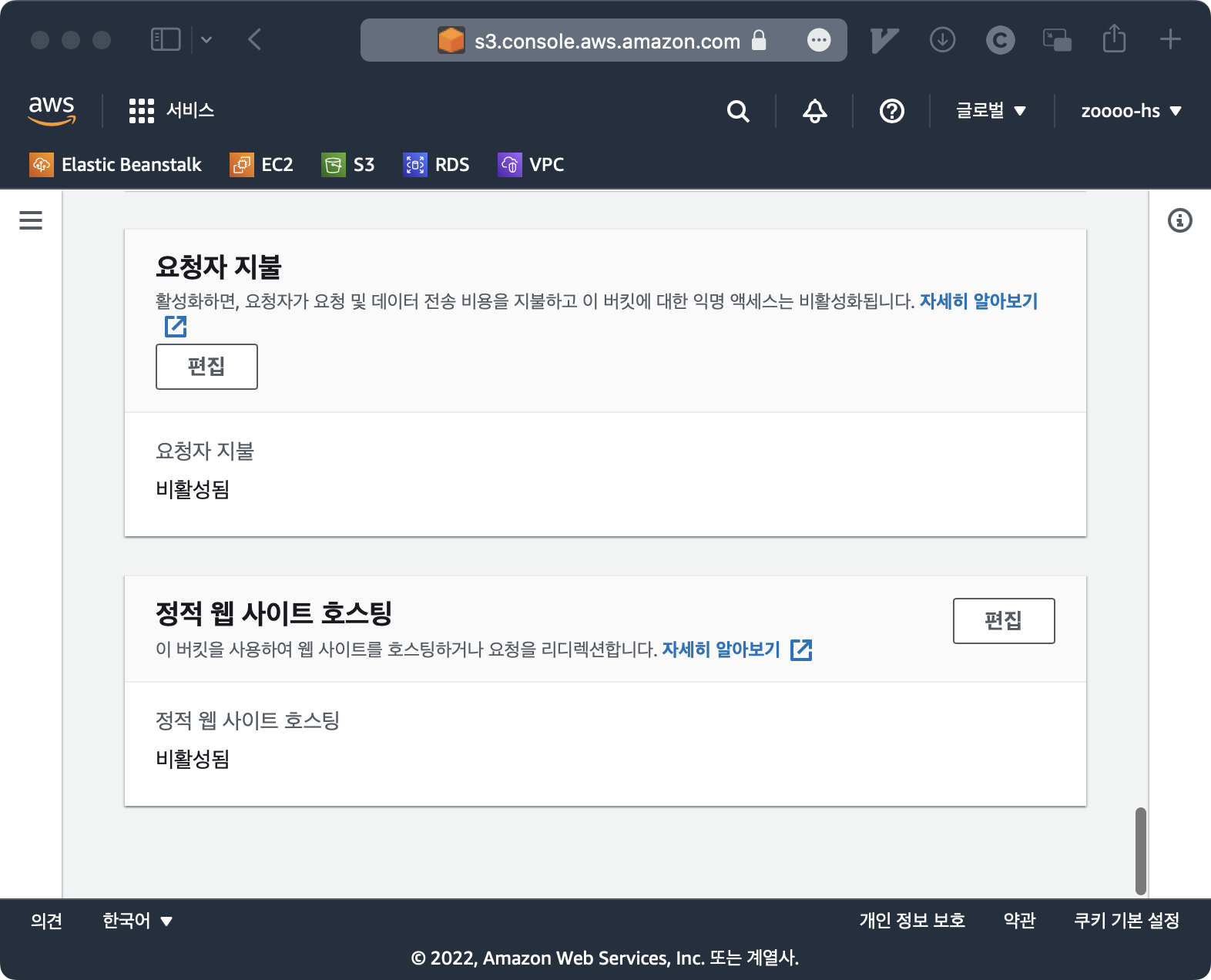
Task: Select the 정적 웹 사이트 호스팅 heading
Action: pyautogui.click(x=273, y=613)
